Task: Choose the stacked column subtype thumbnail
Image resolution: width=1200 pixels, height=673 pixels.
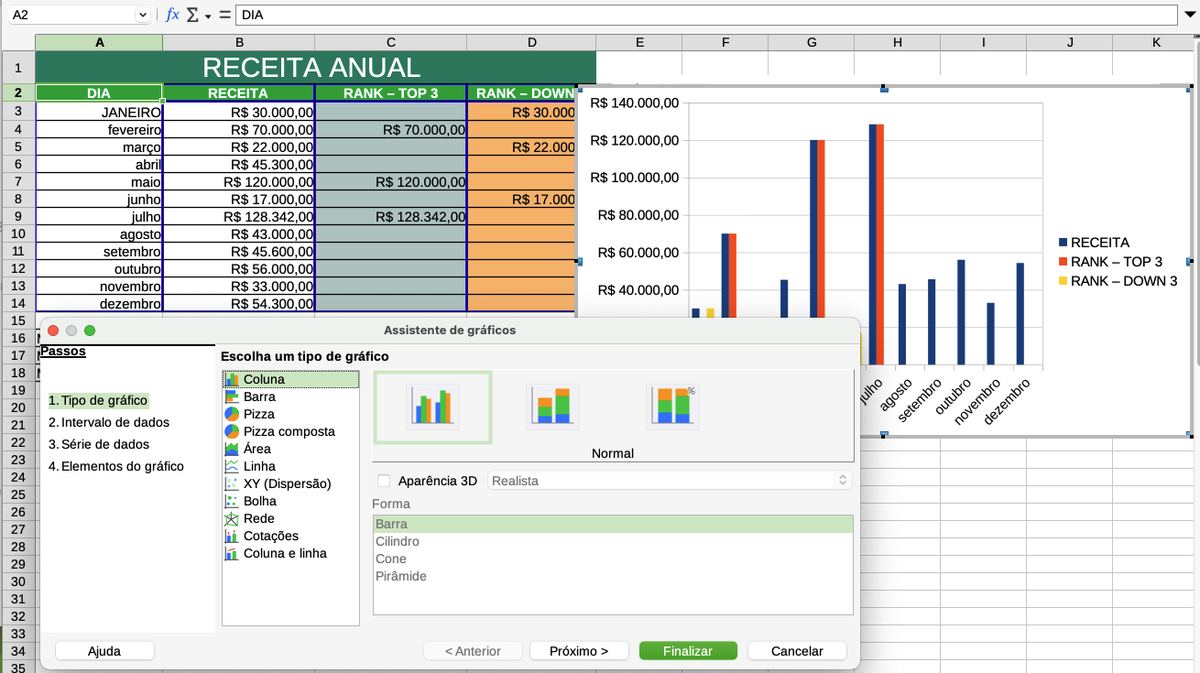Action: pyautogui.click(x=553, y=407)
